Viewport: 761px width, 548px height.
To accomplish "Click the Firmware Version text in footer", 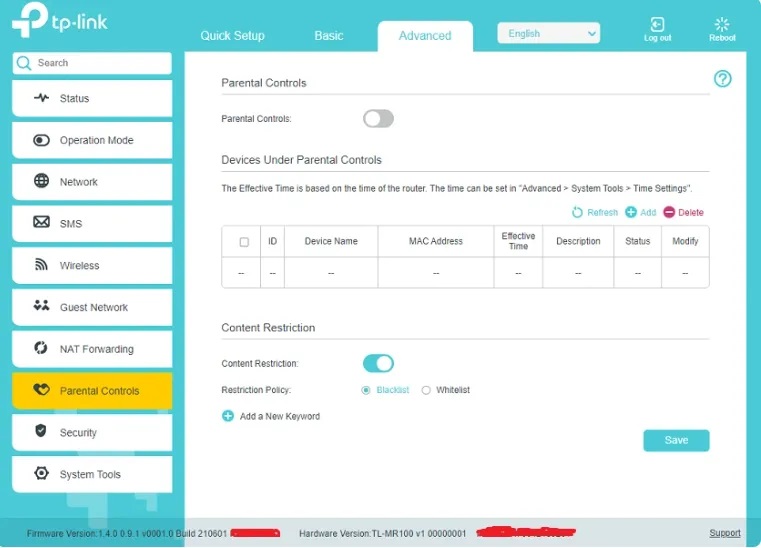I will 127,533.
